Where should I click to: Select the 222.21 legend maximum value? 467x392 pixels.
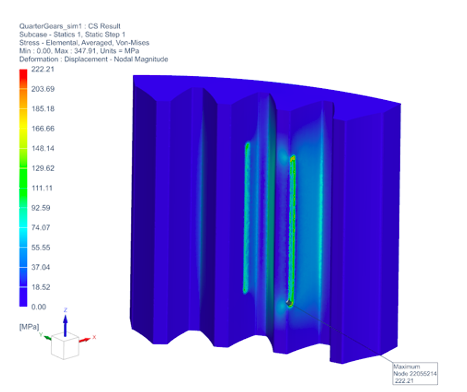pos(43,69)
